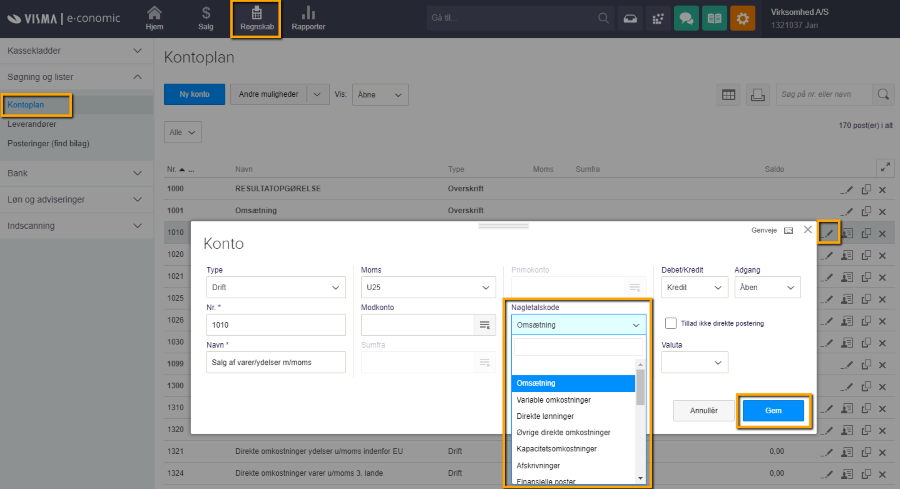Save the account with Gem button
The height and width of the screenshot is (489, 900).
tap(771, 411)
